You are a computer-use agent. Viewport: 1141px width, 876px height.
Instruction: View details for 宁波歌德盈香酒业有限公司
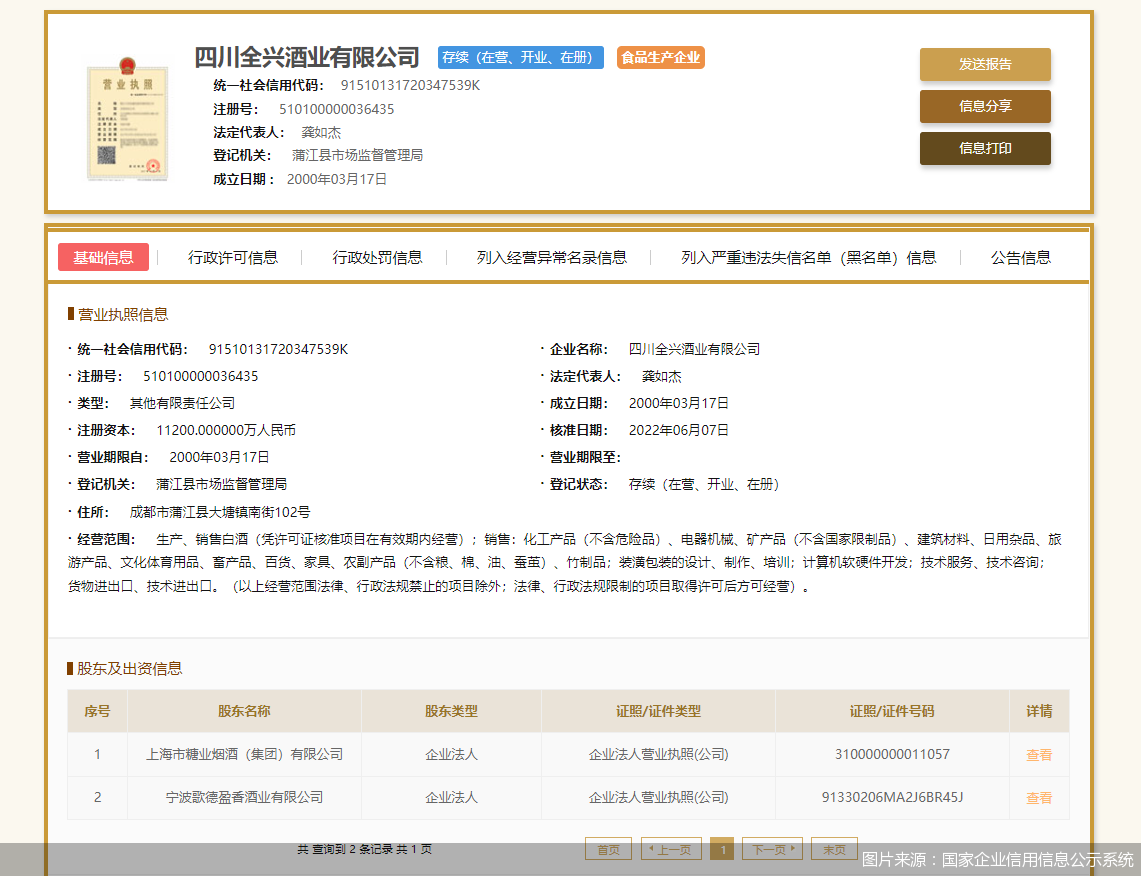click(x=1038, y=797)
